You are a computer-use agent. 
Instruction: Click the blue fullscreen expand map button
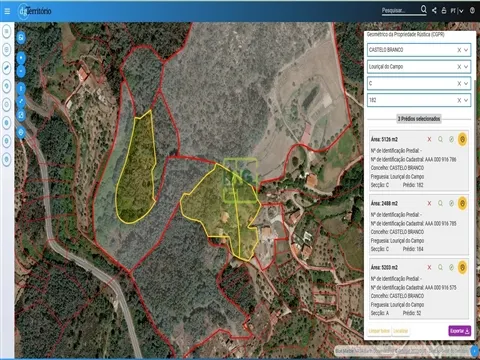(x=21, y=101)
